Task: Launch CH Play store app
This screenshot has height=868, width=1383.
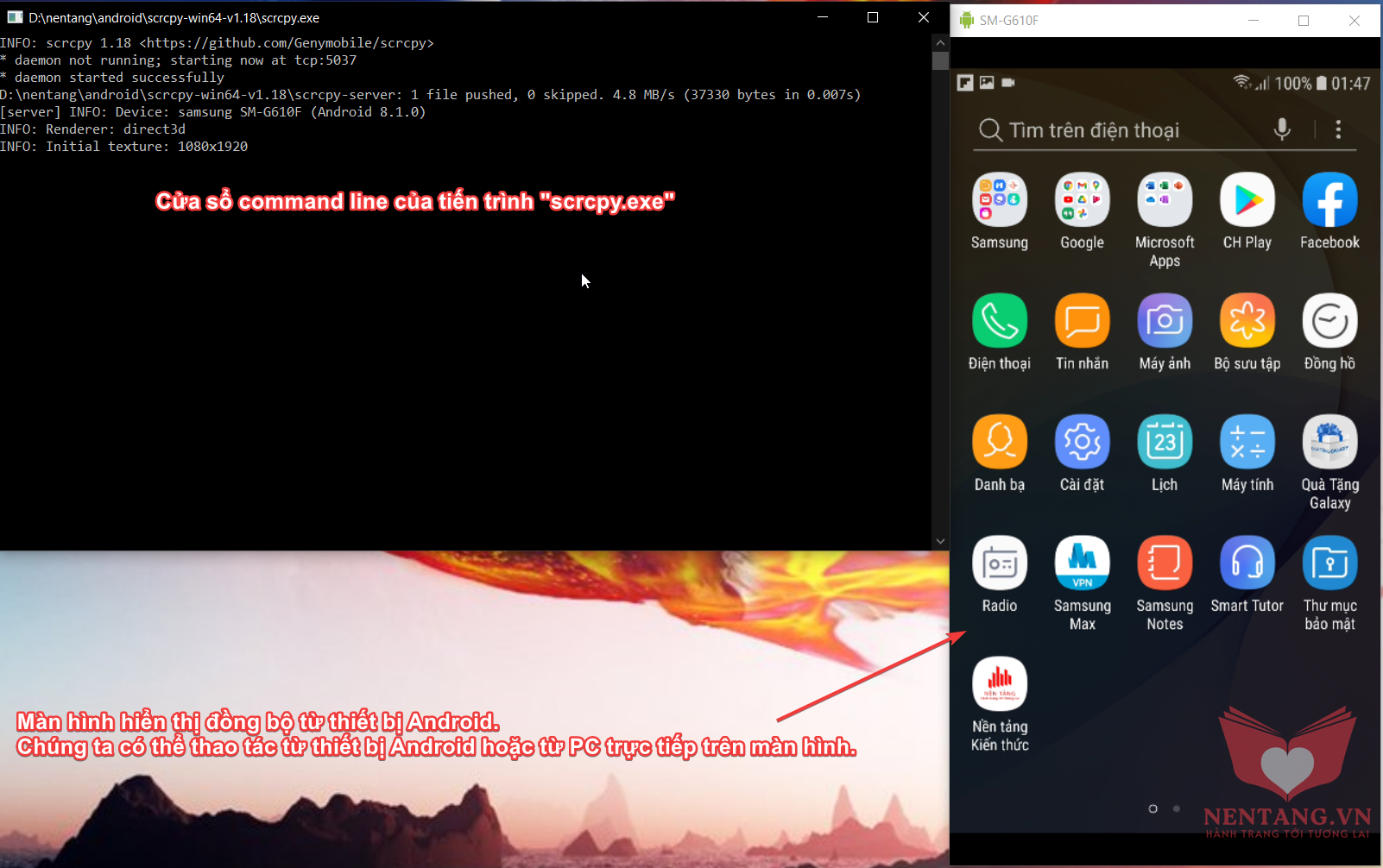Action: pos(1247,200)
